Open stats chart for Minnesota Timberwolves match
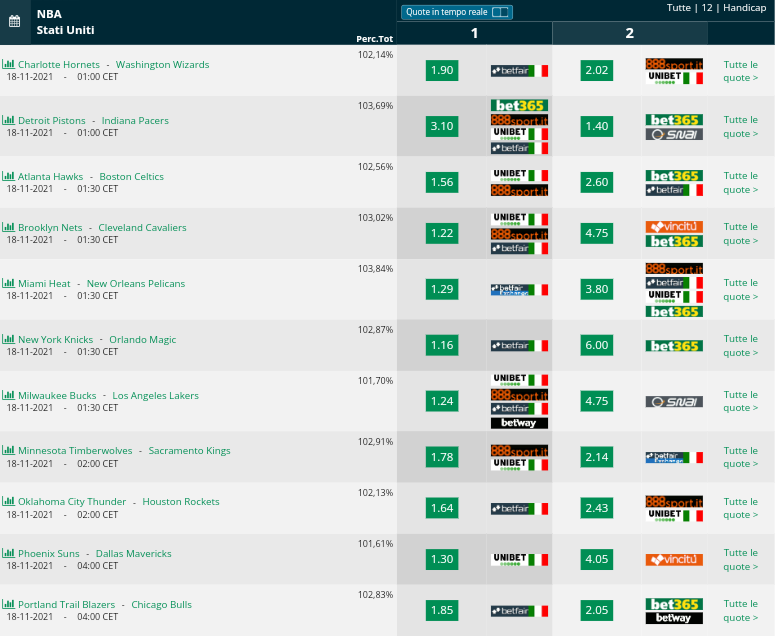 coord(8,450)
